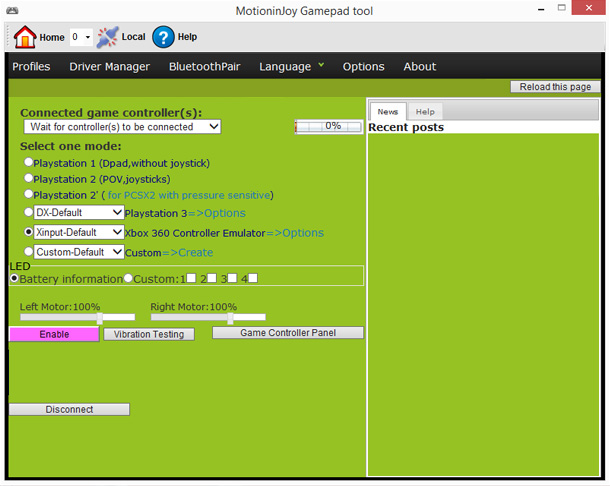610x486 pixels.
Task: Select LED Battery information radio
Action: 14,278
